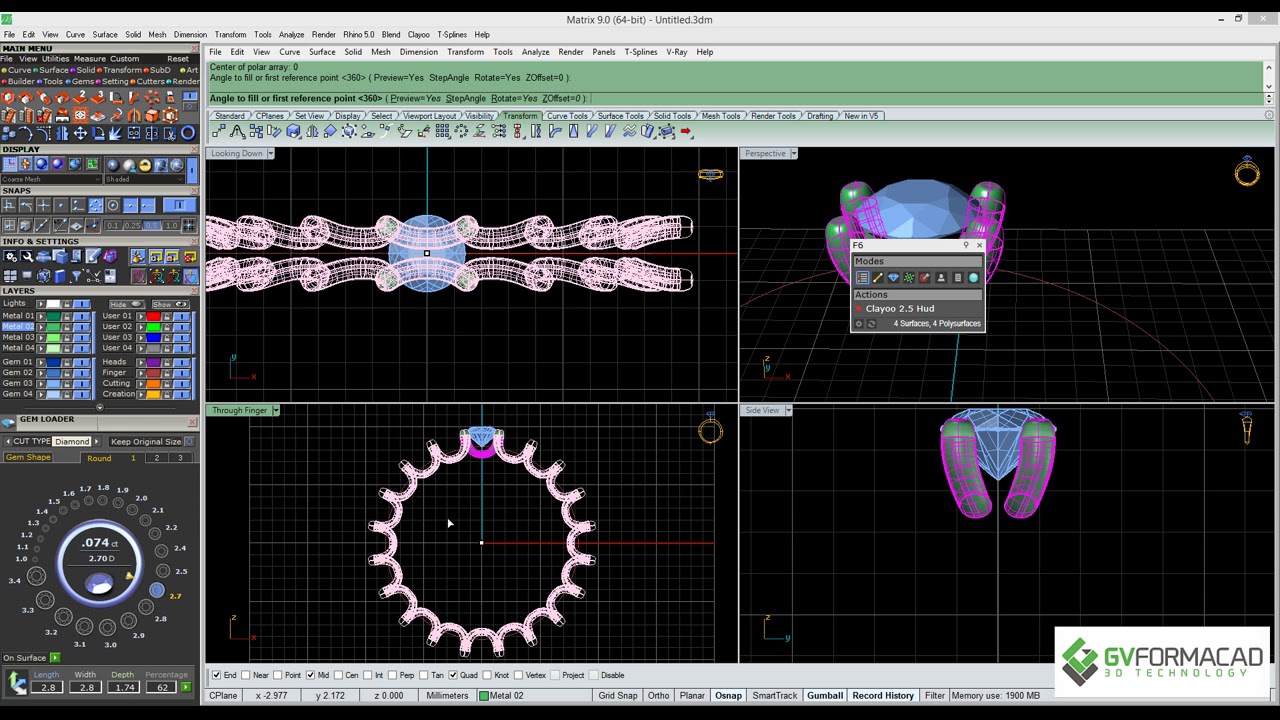Enable the Point osnap checkbox
This screenshot has height=720, width=1280.
[x=278, y=675]
